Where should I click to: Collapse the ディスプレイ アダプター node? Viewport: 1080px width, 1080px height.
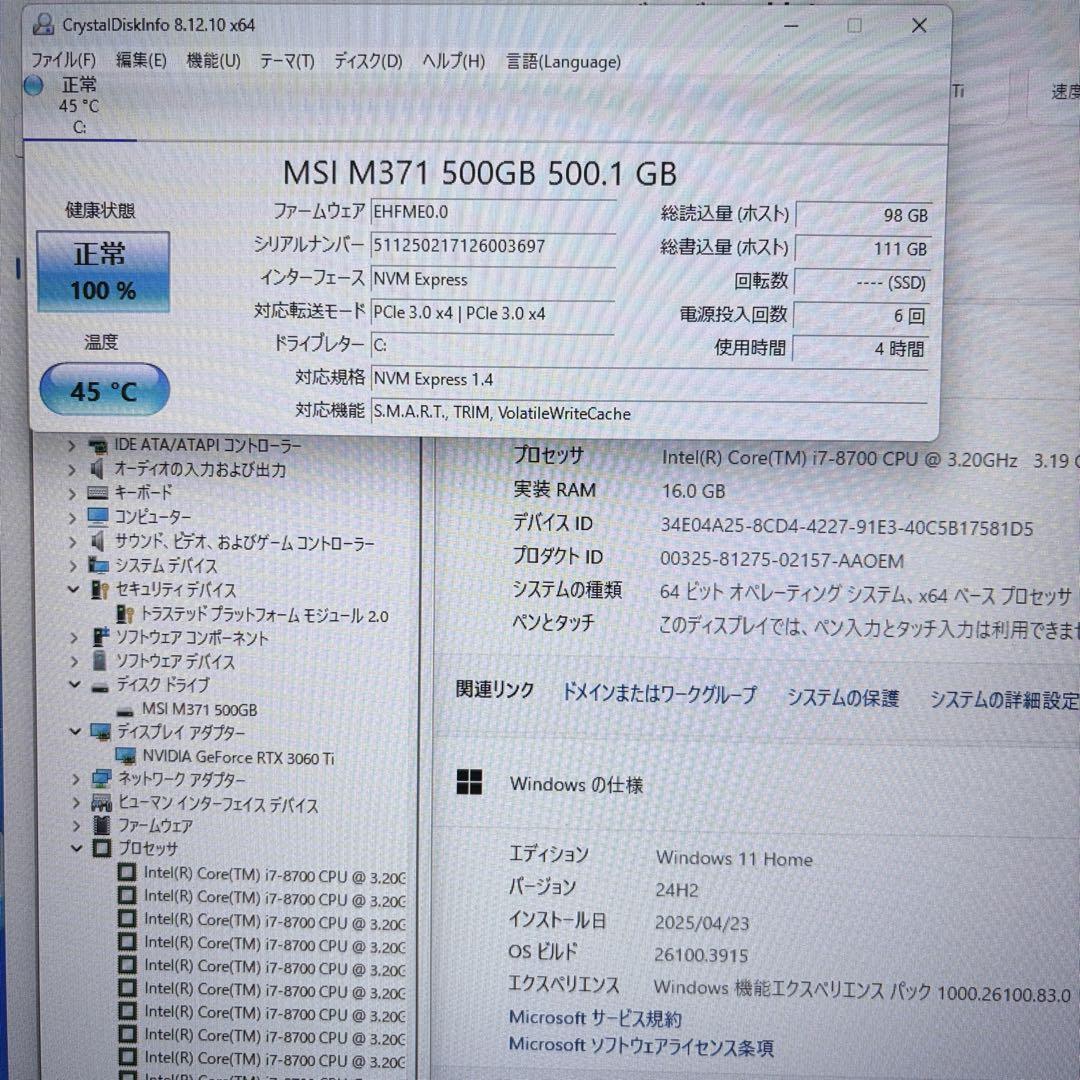(75, 731)
